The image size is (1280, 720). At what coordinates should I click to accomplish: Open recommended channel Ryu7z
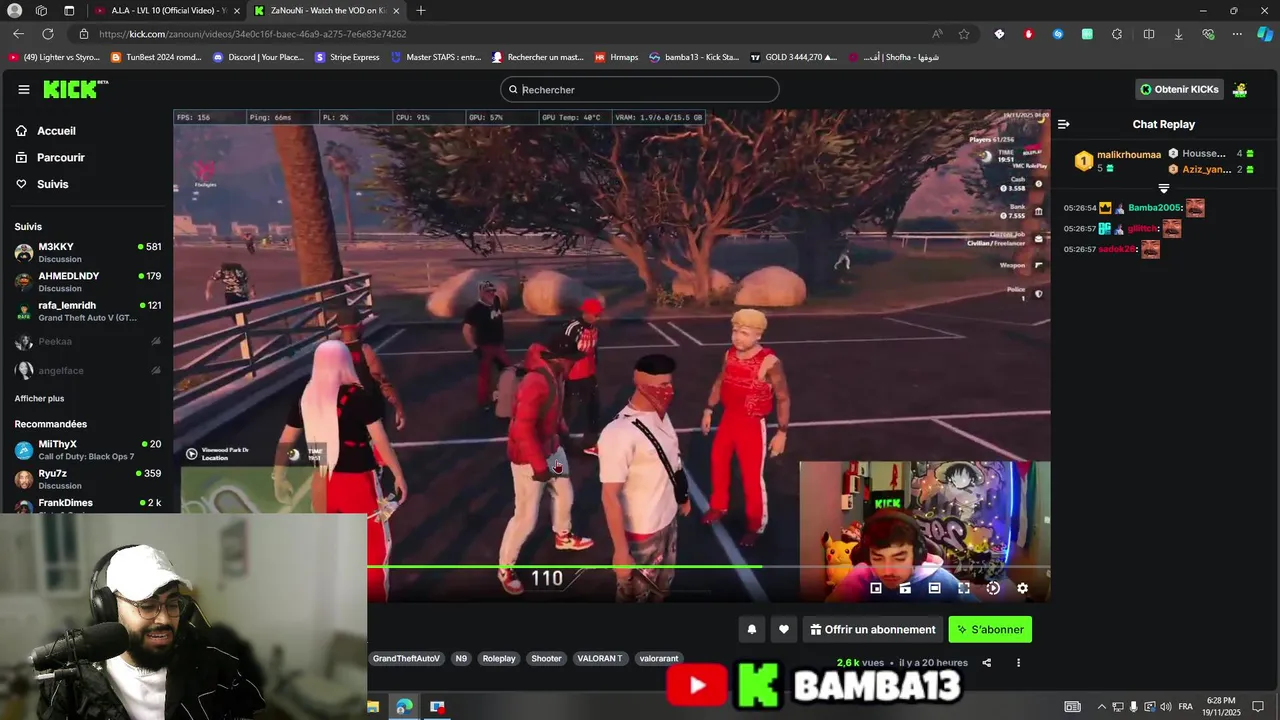coord(88,479)
